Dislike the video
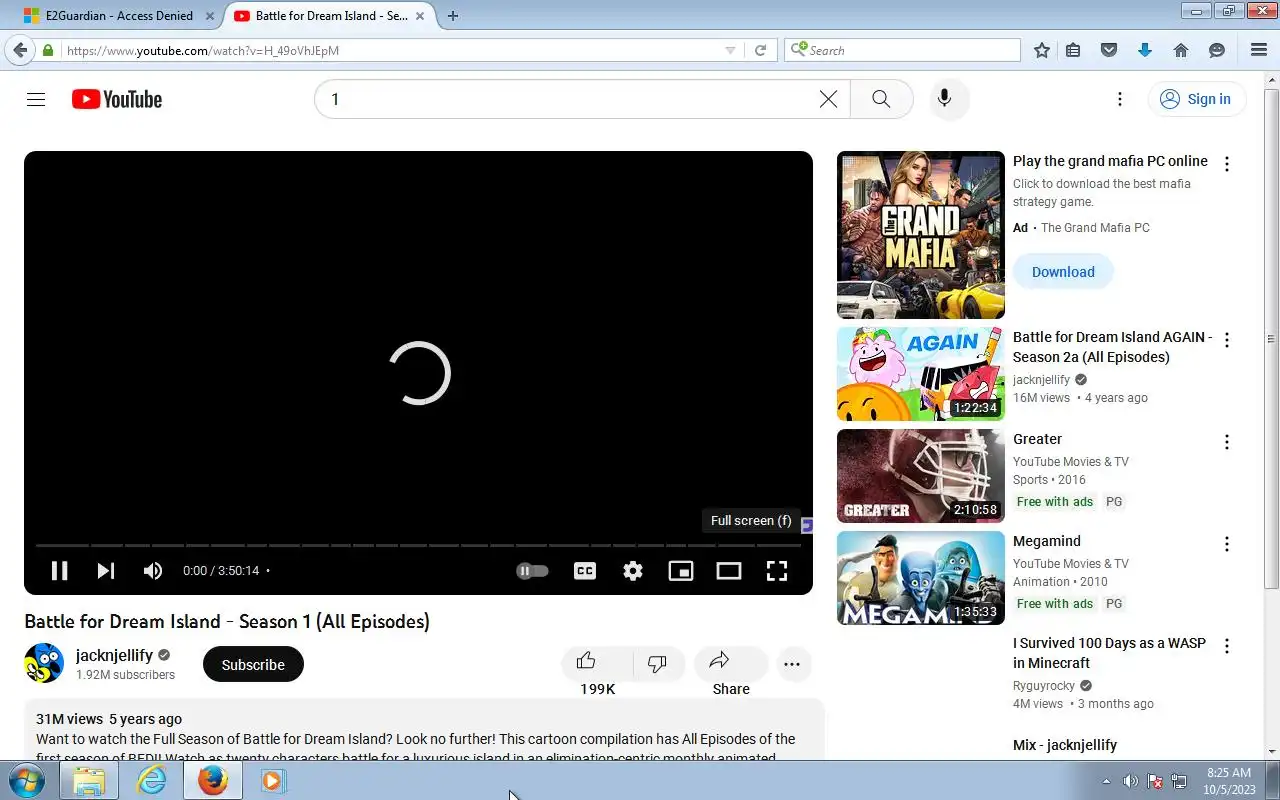Viewport: 1280px width, 800px height. point(657,664)
